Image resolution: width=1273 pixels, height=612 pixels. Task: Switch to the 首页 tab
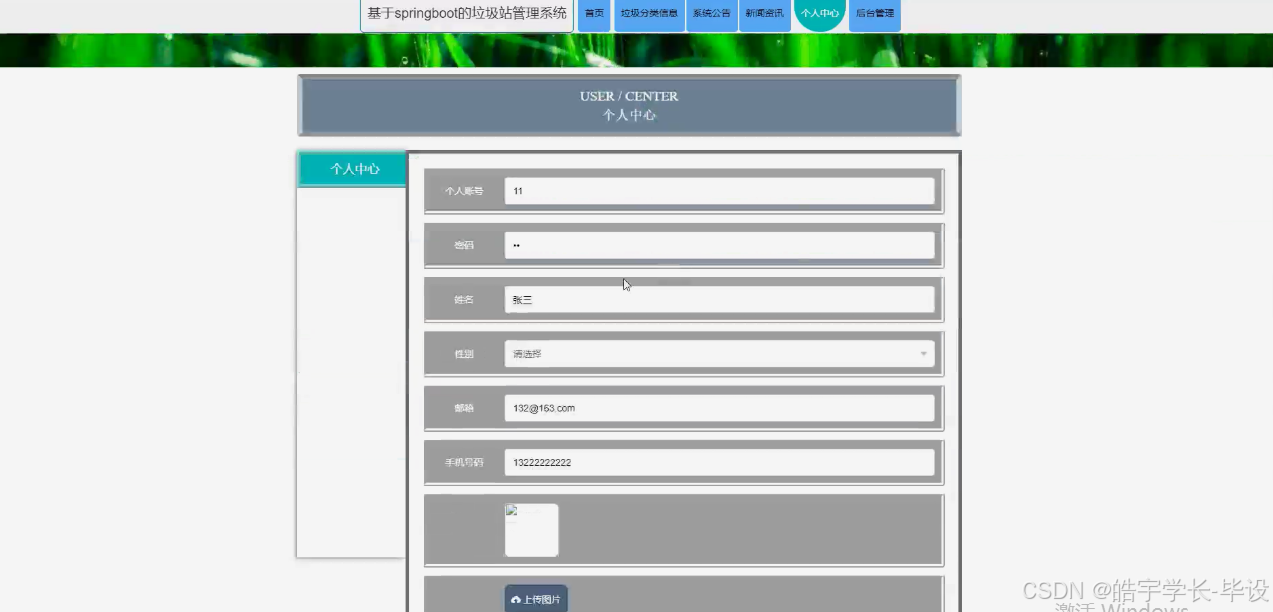593,14
